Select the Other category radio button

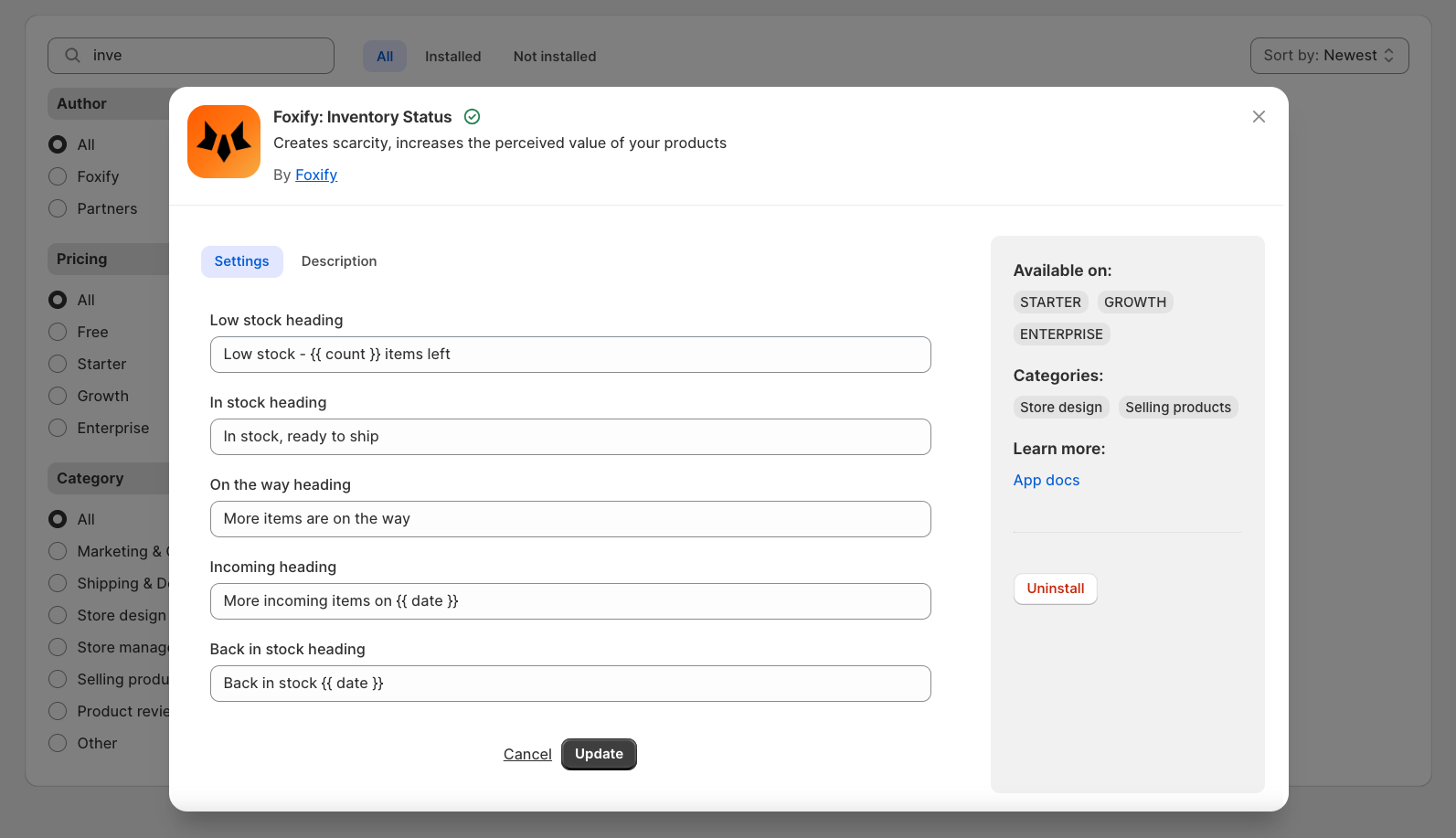(x=58, y=743)
